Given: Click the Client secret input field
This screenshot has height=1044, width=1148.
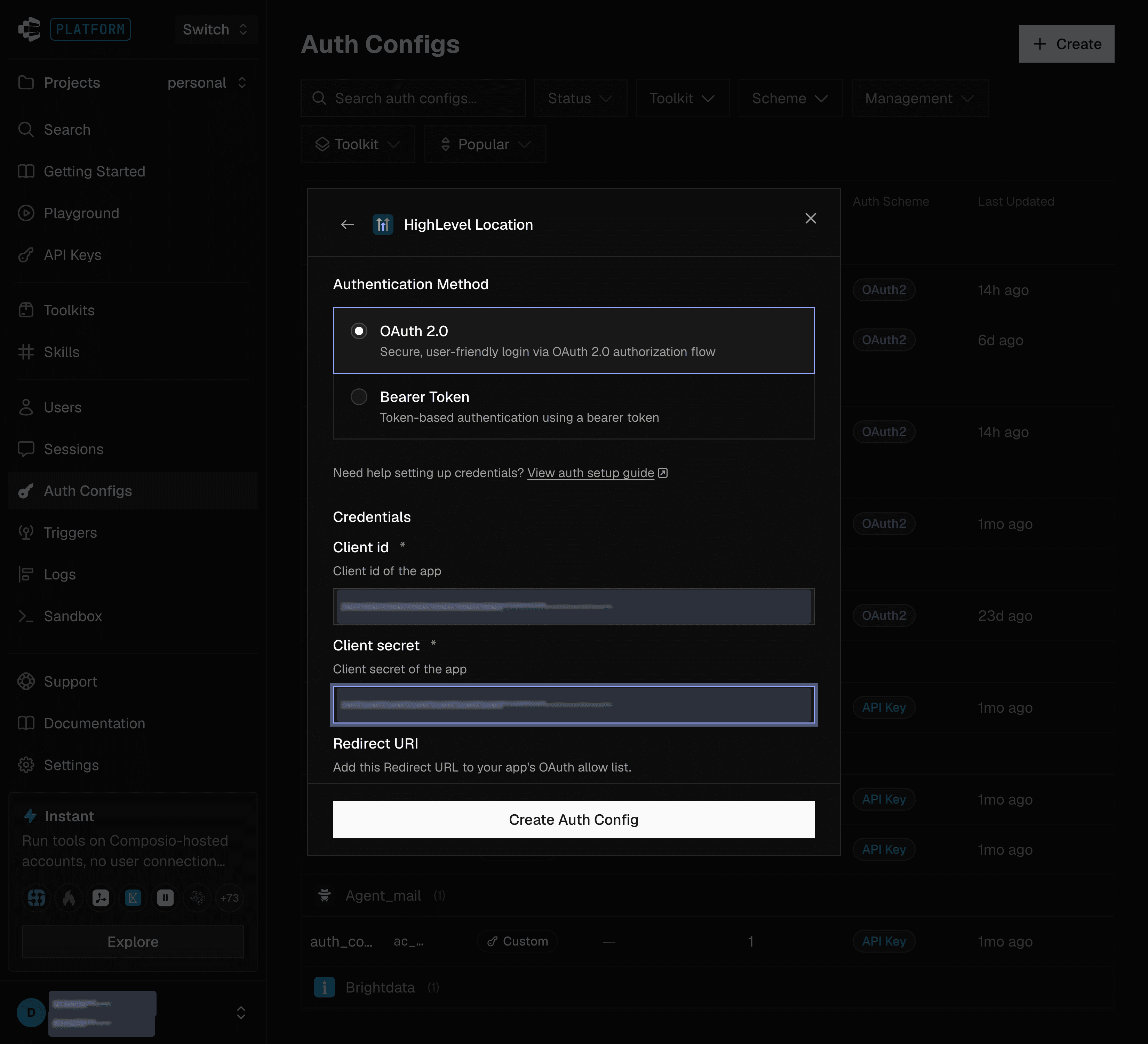Looking at the screenshot, I should tap(573, 705).
